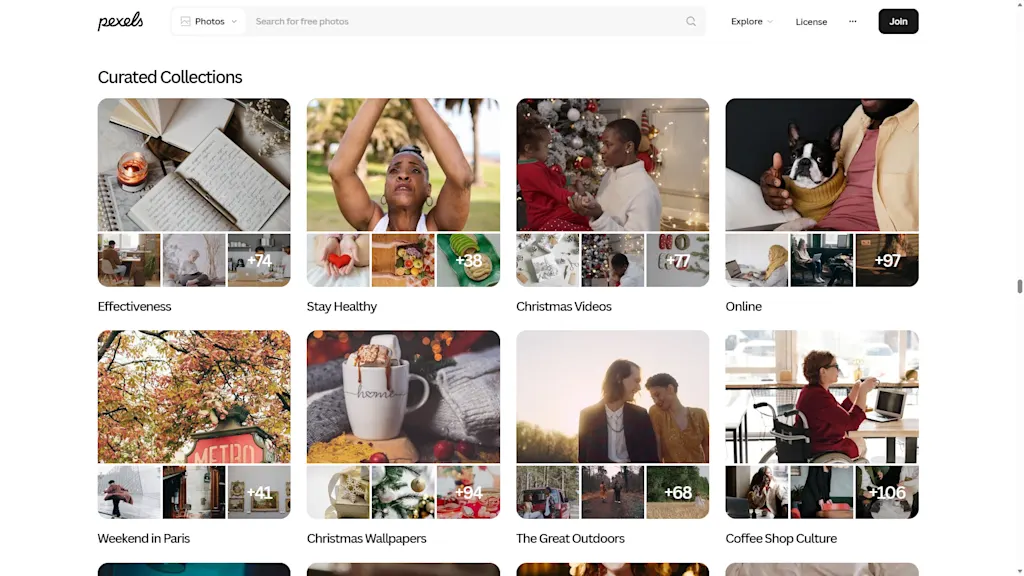
Task: Open the Stay Healthy collection title
Action: coord(342,306)
